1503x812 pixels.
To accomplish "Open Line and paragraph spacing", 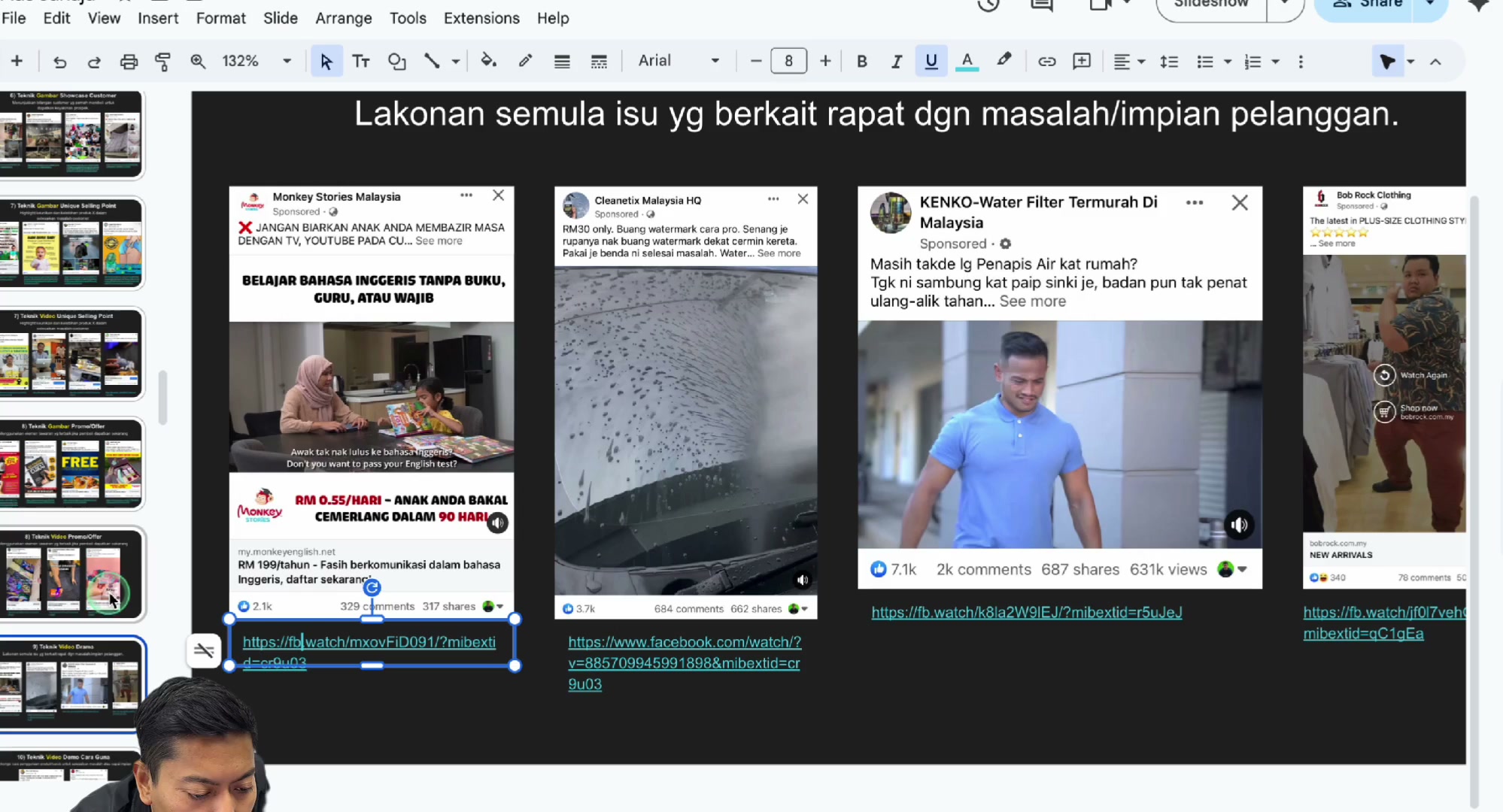I will pos(1169,62).
